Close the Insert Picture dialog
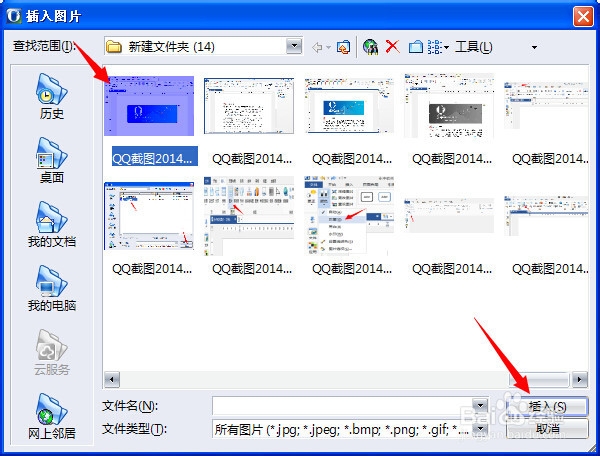600x456 pixels. (x=583, y=16)
